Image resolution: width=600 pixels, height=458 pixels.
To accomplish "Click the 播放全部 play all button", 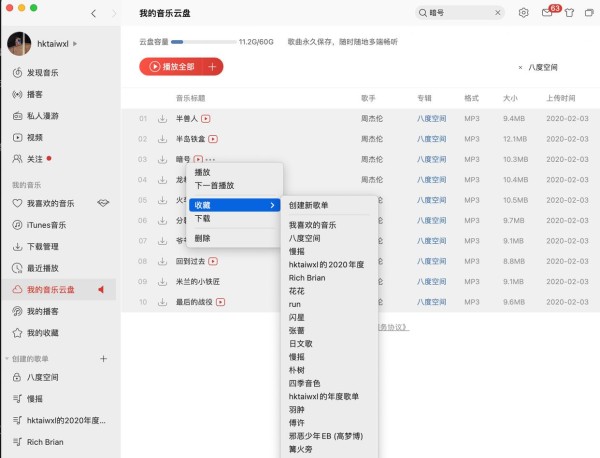I will coord(172,67).
